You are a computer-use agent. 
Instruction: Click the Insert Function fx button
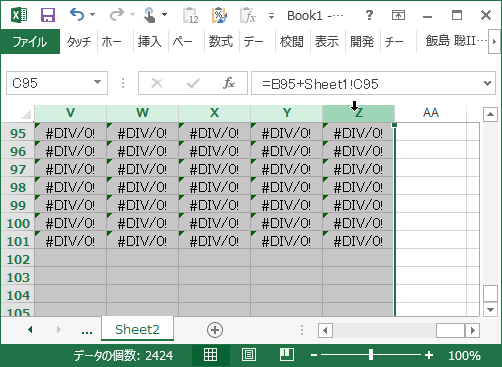pos(229,83)
